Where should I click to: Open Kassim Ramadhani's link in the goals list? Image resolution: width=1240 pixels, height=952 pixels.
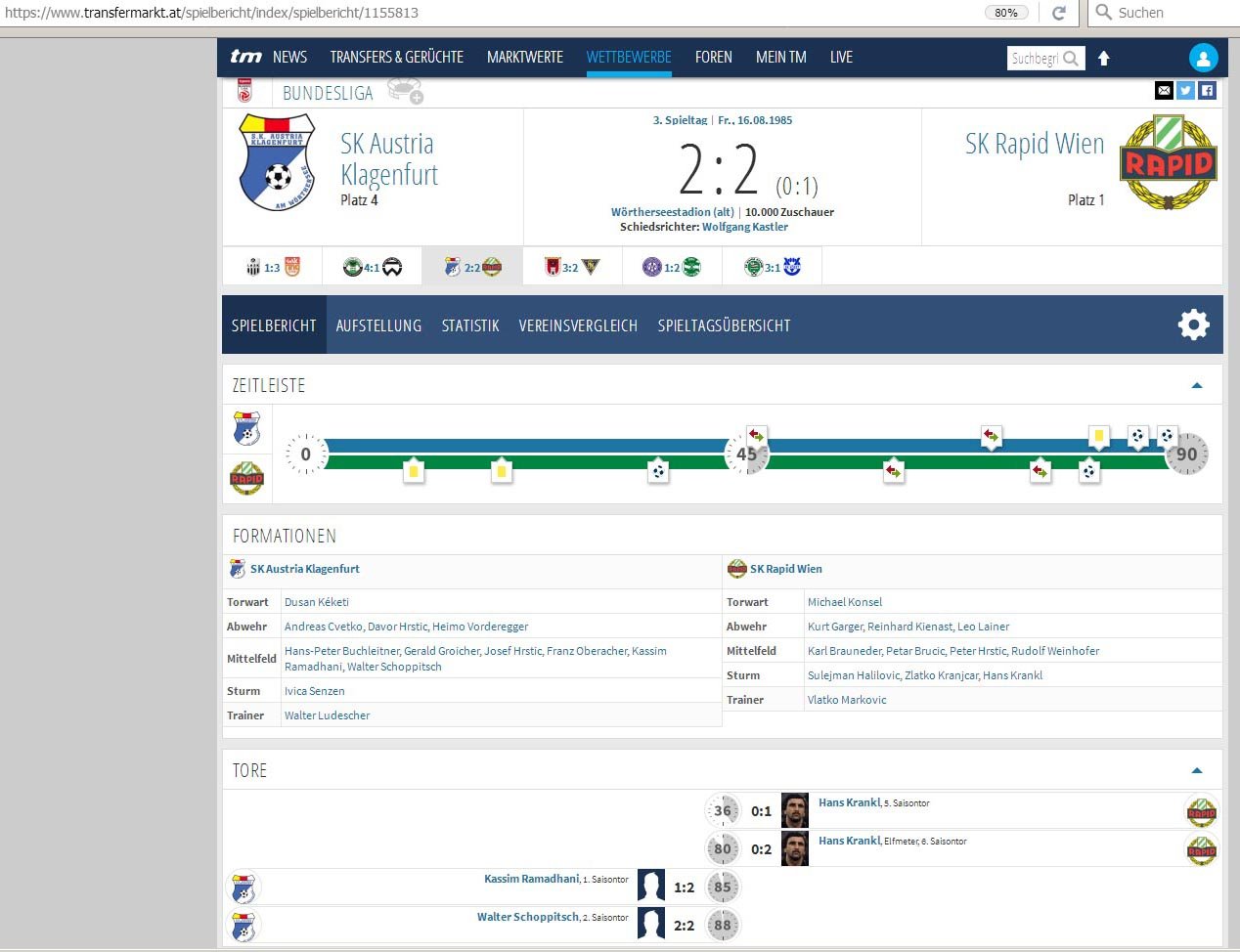[x=532, y=879]
